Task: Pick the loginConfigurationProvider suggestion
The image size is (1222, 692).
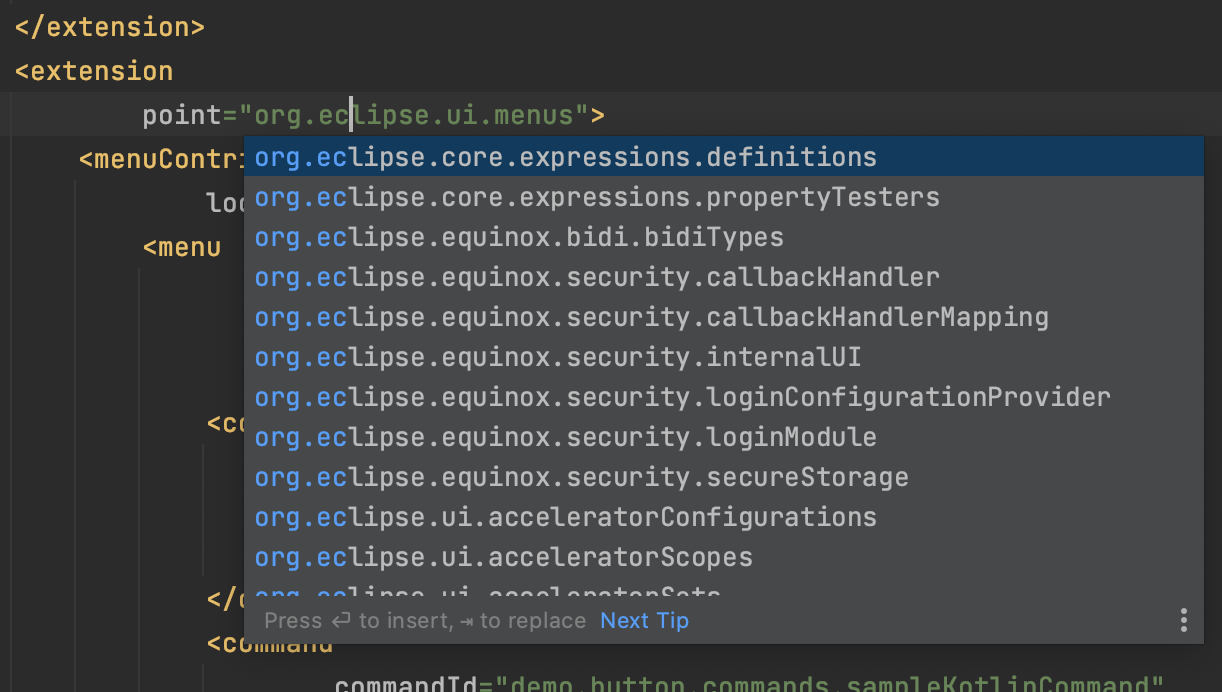Action: pos(682,397)
